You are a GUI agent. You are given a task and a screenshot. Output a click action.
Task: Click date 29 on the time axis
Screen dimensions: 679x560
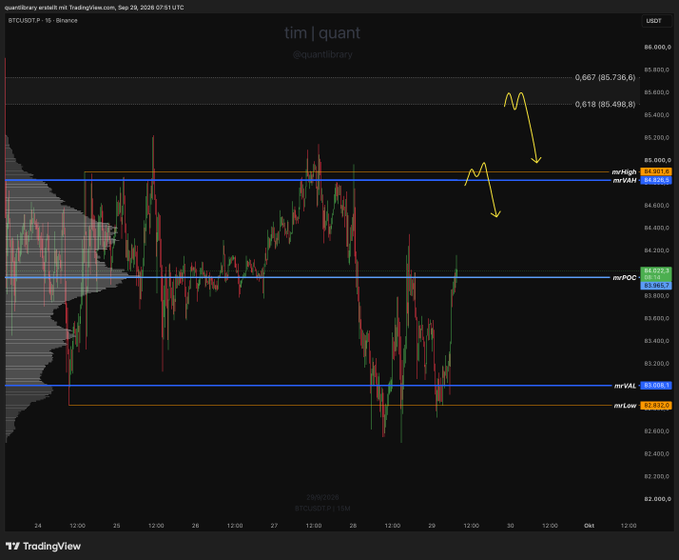(x=432, y=525)
